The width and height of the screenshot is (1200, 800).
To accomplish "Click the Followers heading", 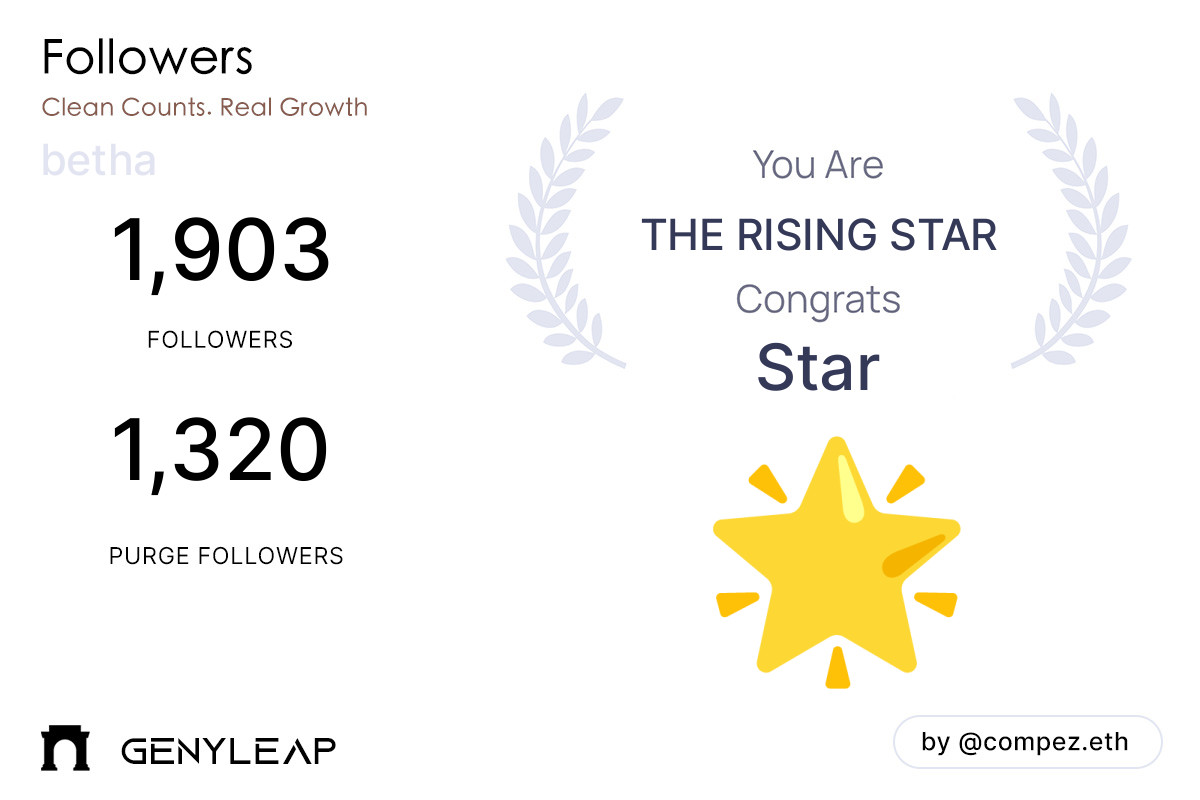I will (x=147, y=58).
